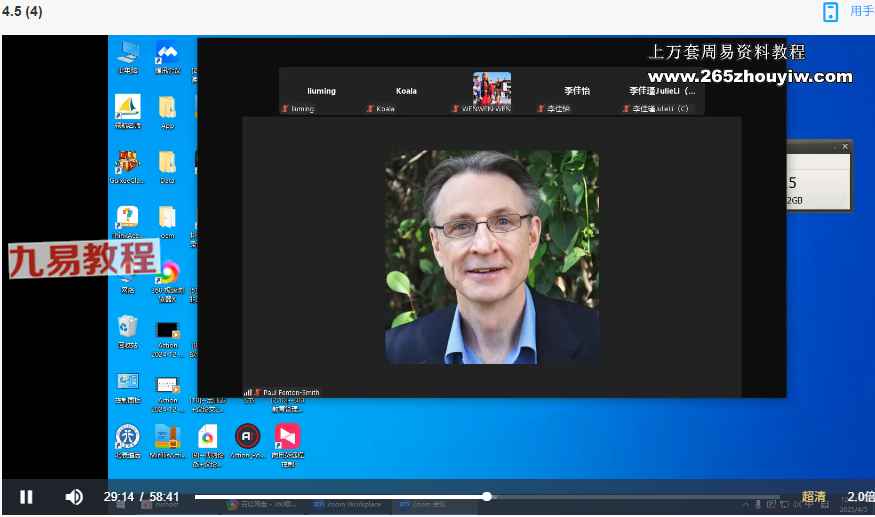This screenshot has width=875, height=517.
Task: Select the liuming participant tile in Zoom
Action: click(x=321, y=91)
